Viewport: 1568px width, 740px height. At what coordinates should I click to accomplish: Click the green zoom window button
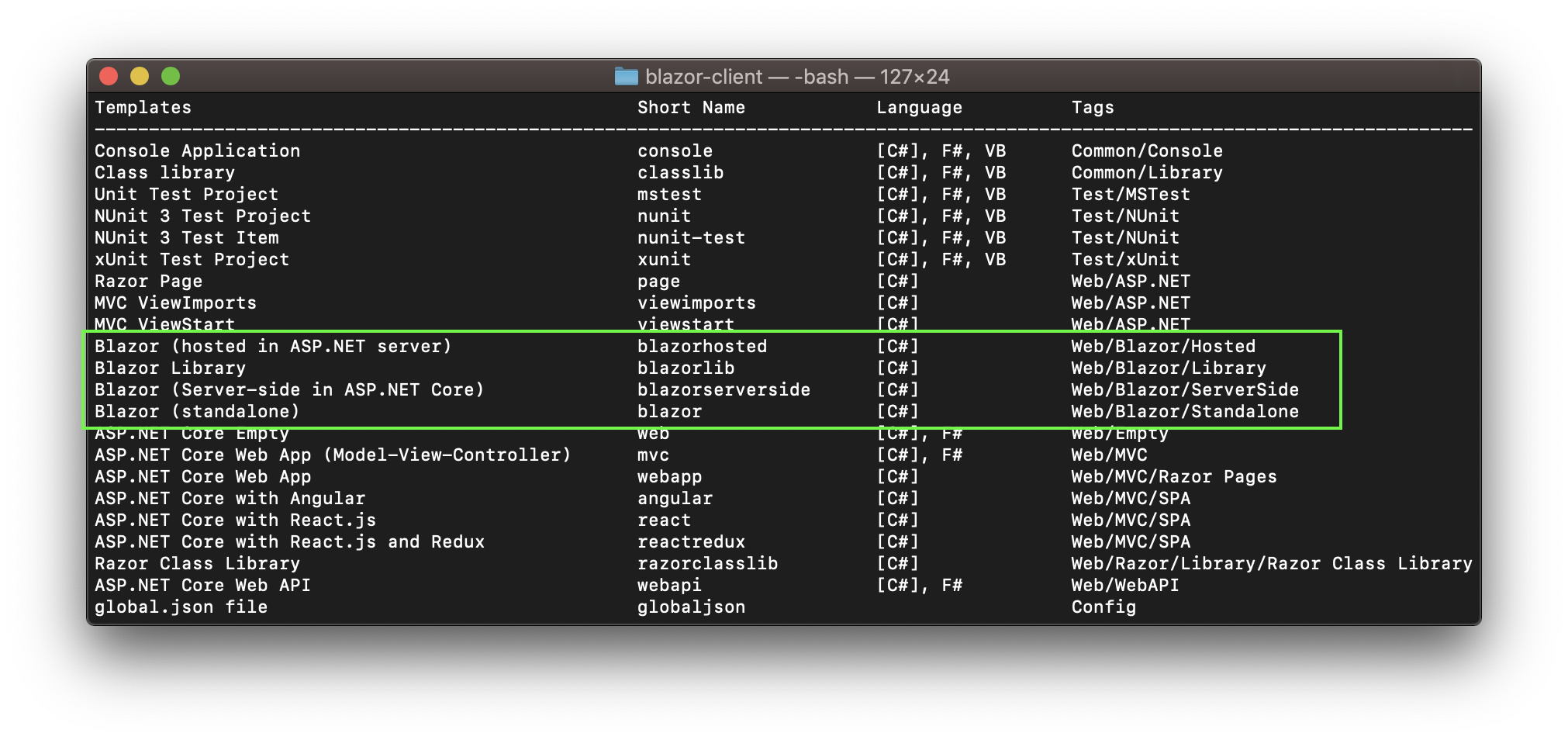pos(171,76)
